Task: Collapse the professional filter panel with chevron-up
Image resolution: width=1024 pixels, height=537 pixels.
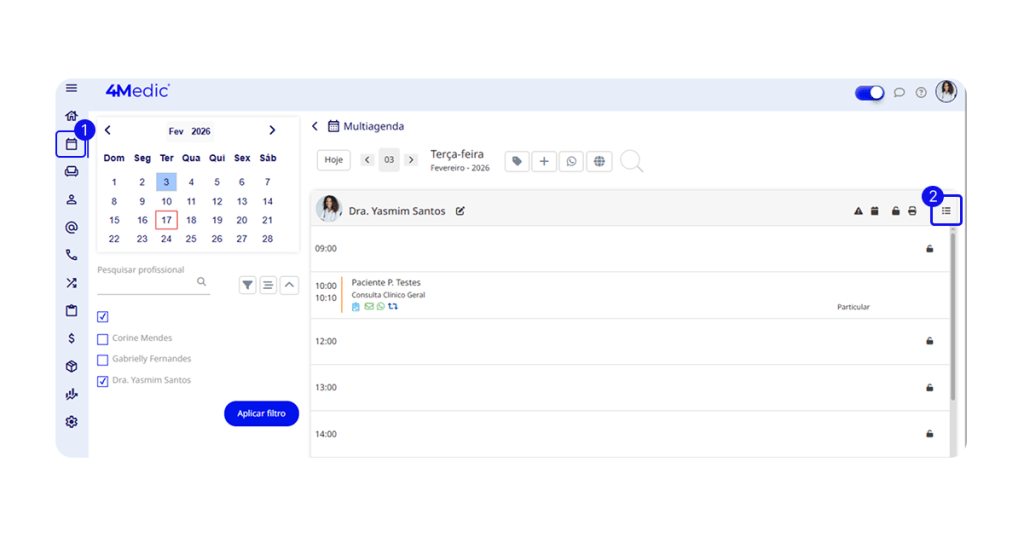Action: (289, 285)
